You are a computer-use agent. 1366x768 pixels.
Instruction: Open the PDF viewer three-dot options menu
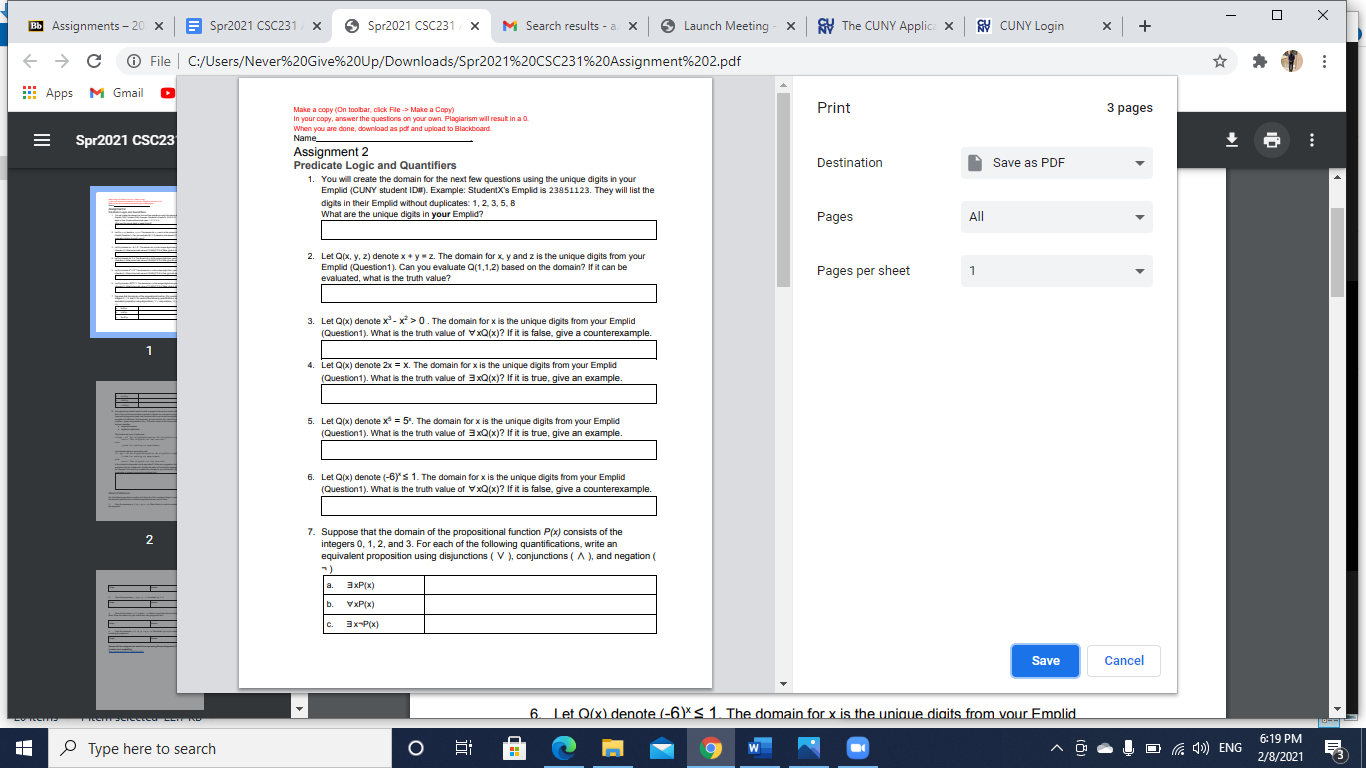tap(1312, 140)
